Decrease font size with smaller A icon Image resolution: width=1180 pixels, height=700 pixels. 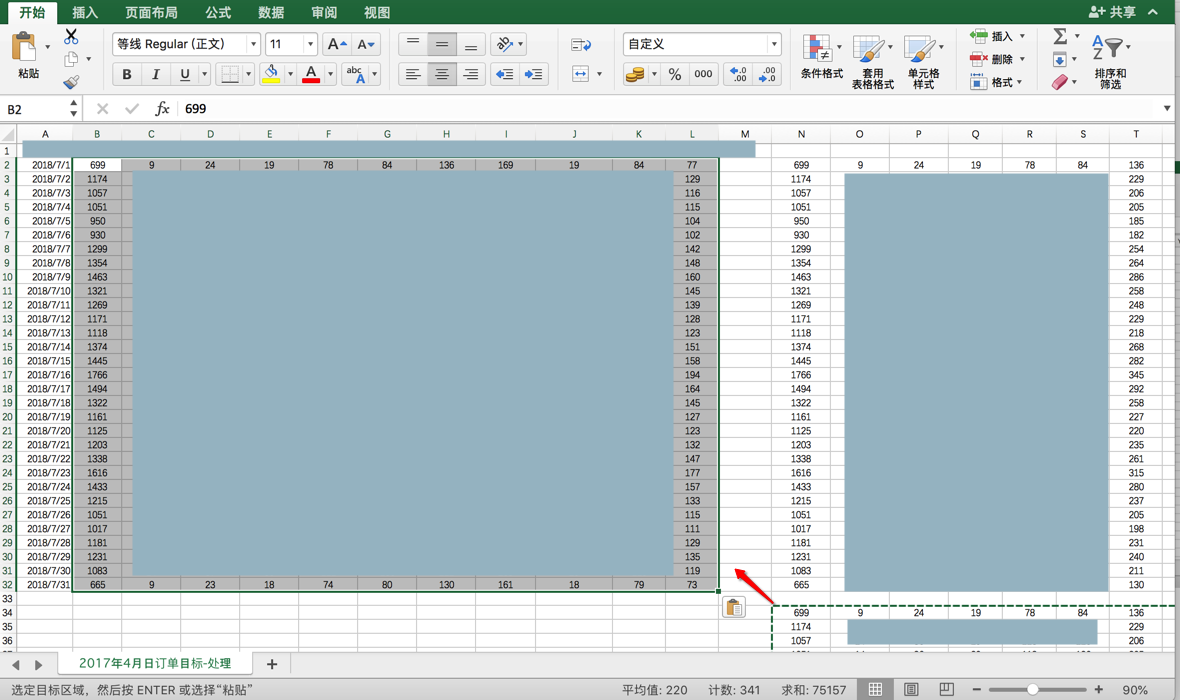point(366,44)
